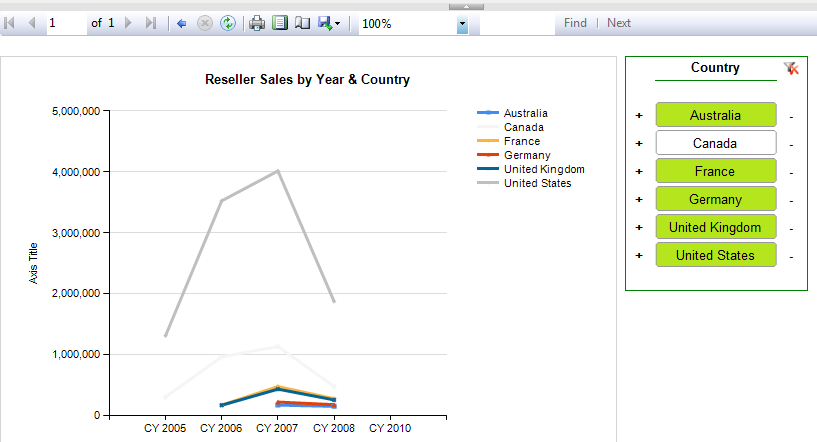817x442 pixels.
Task: Click the find text input box
Action: point(517,23)
